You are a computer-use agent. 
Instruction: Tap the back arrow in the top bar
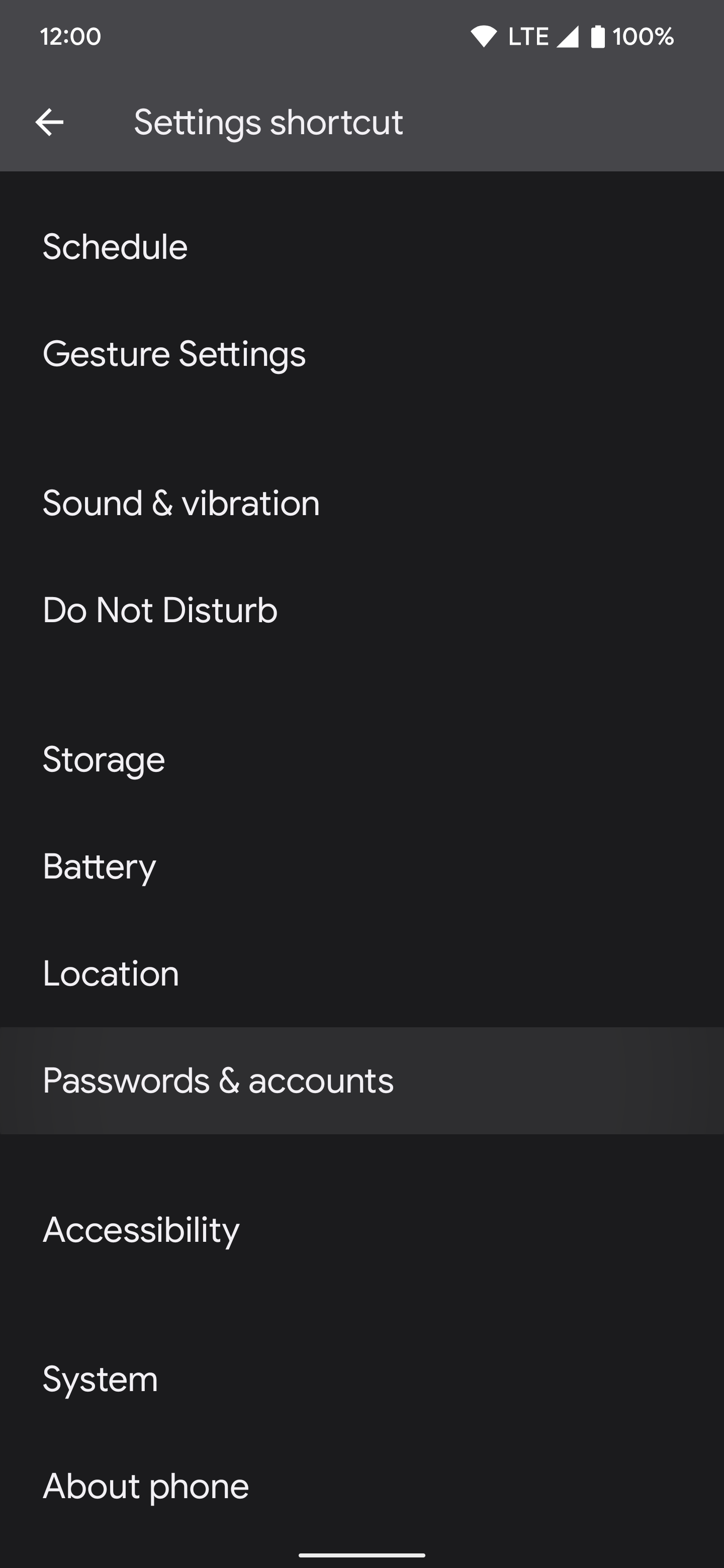point(50,122)
